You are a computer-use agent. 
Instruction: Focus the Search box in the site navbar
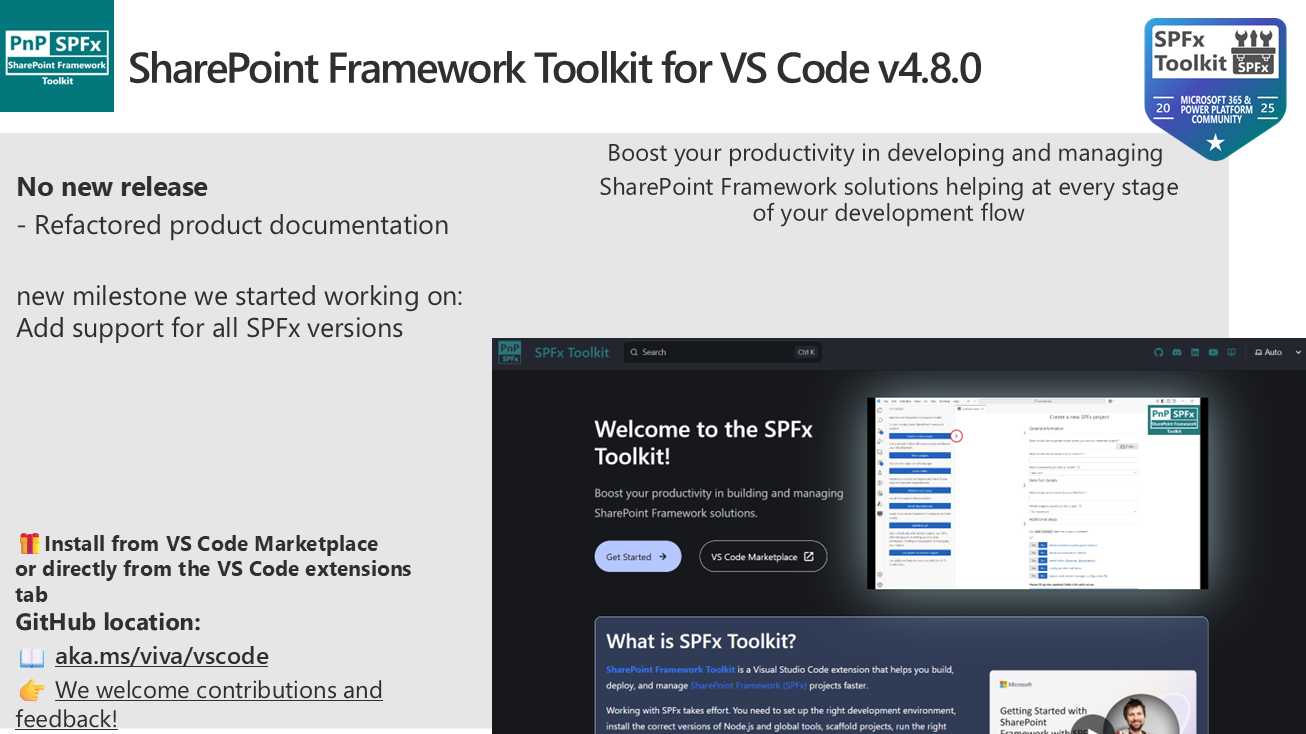[722, 352]
